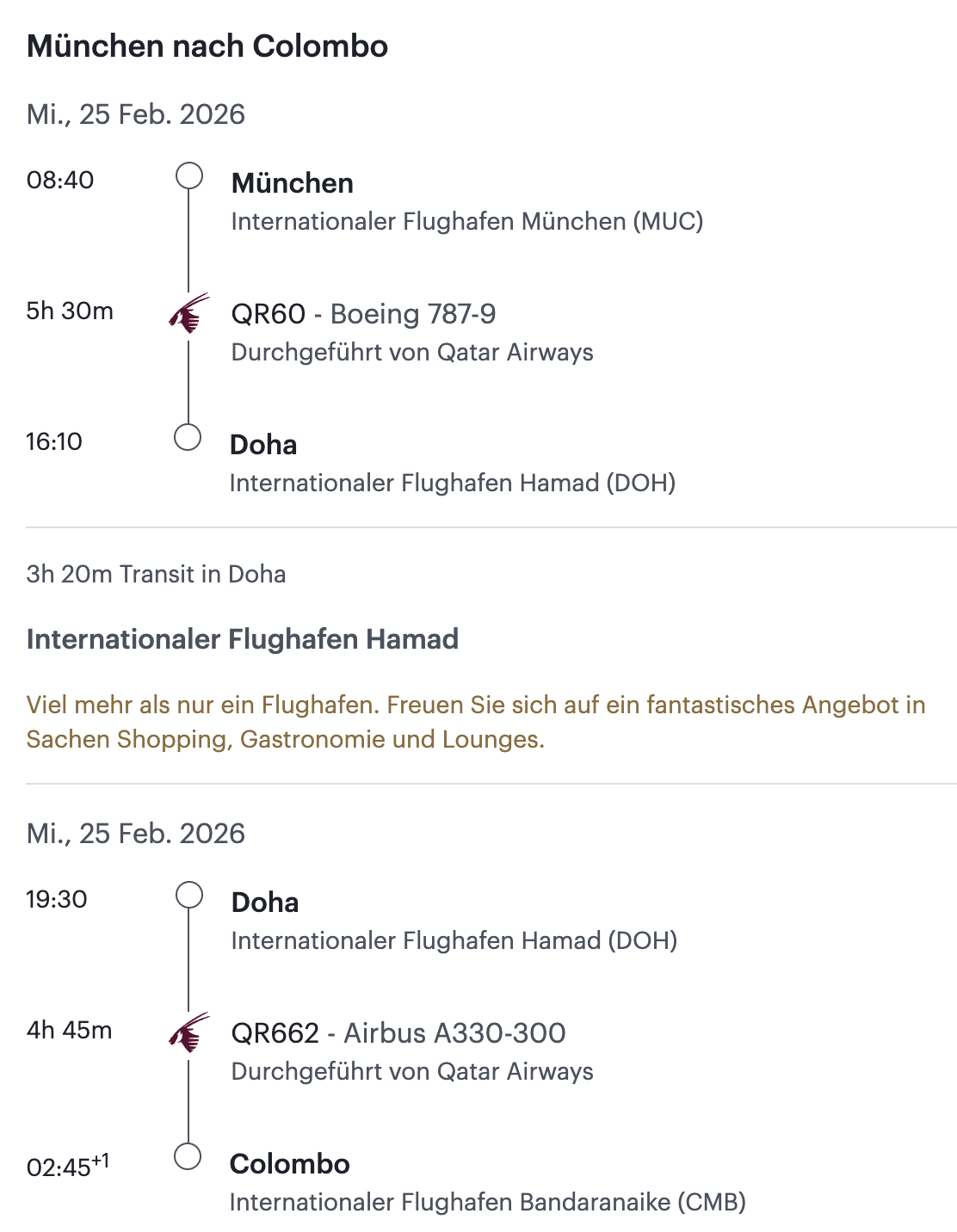957x1232 pixels.
Task: Click the 02:45+1 arrival time
Action: 67,1167
